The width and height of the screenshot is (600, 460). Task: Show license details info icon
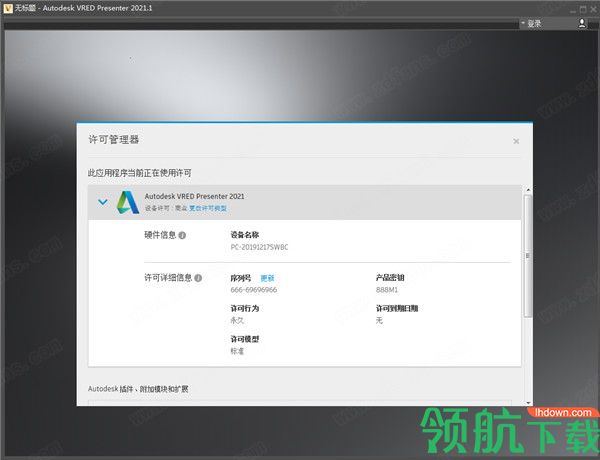pos(198,278)
